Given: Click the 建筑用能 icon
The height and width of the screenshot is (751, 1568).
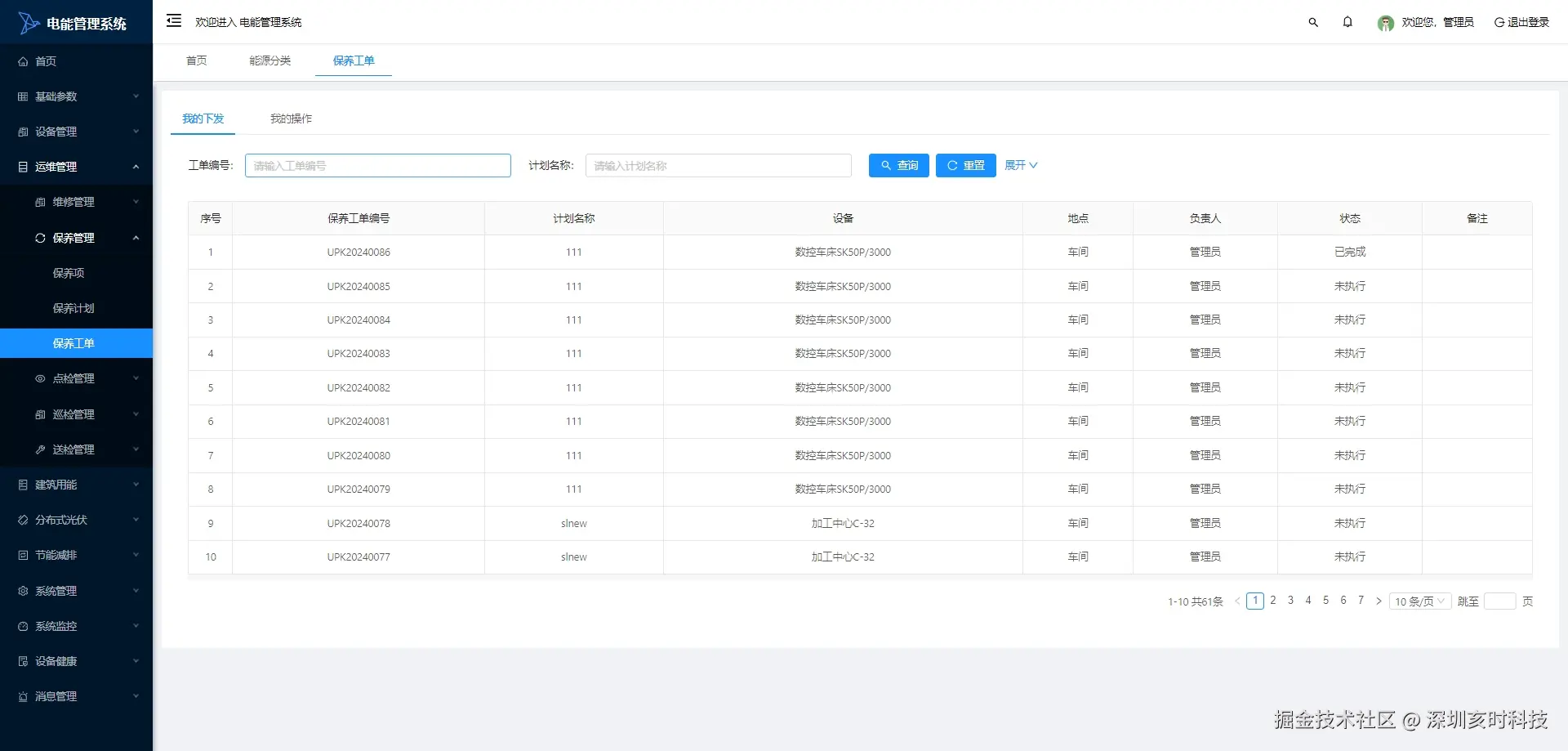Looking at the screenshot, I should click(23, 485).
